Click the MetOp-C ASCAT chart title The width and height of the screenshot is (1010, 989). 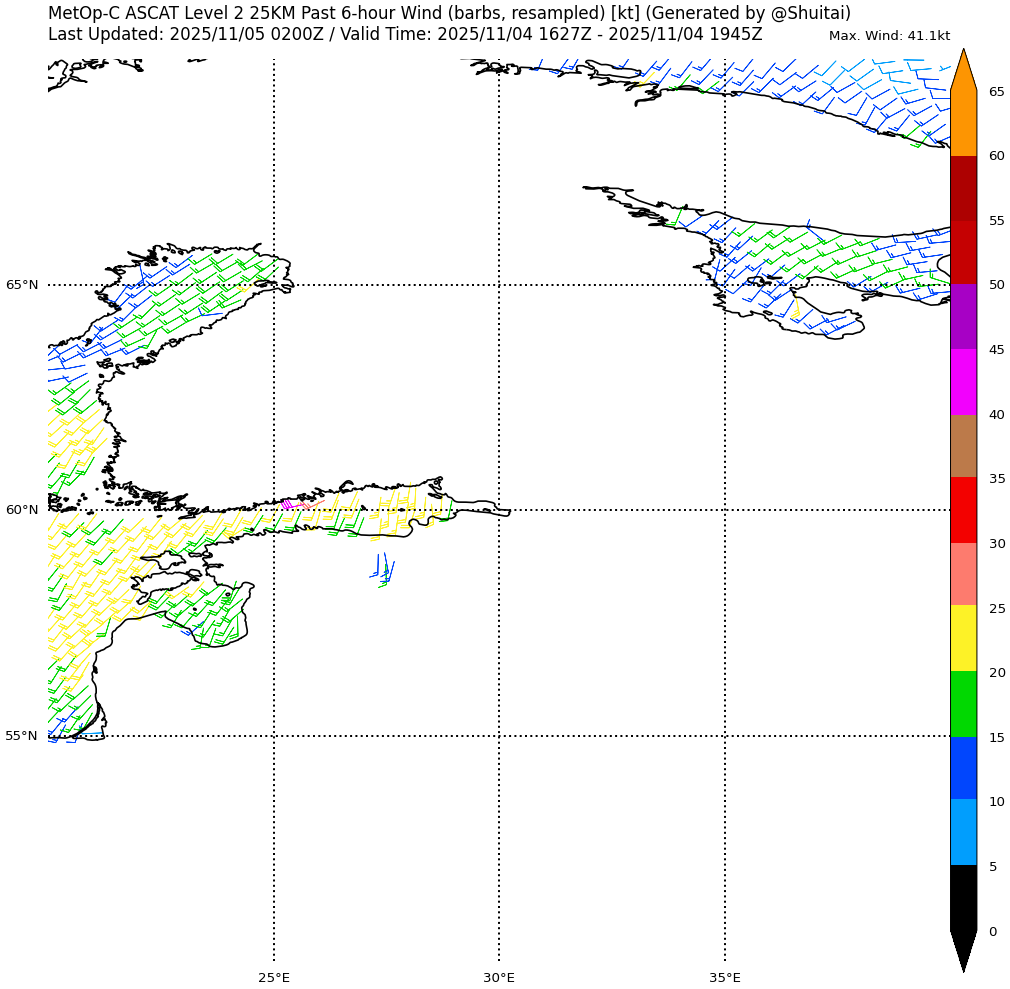pos(449,13)
